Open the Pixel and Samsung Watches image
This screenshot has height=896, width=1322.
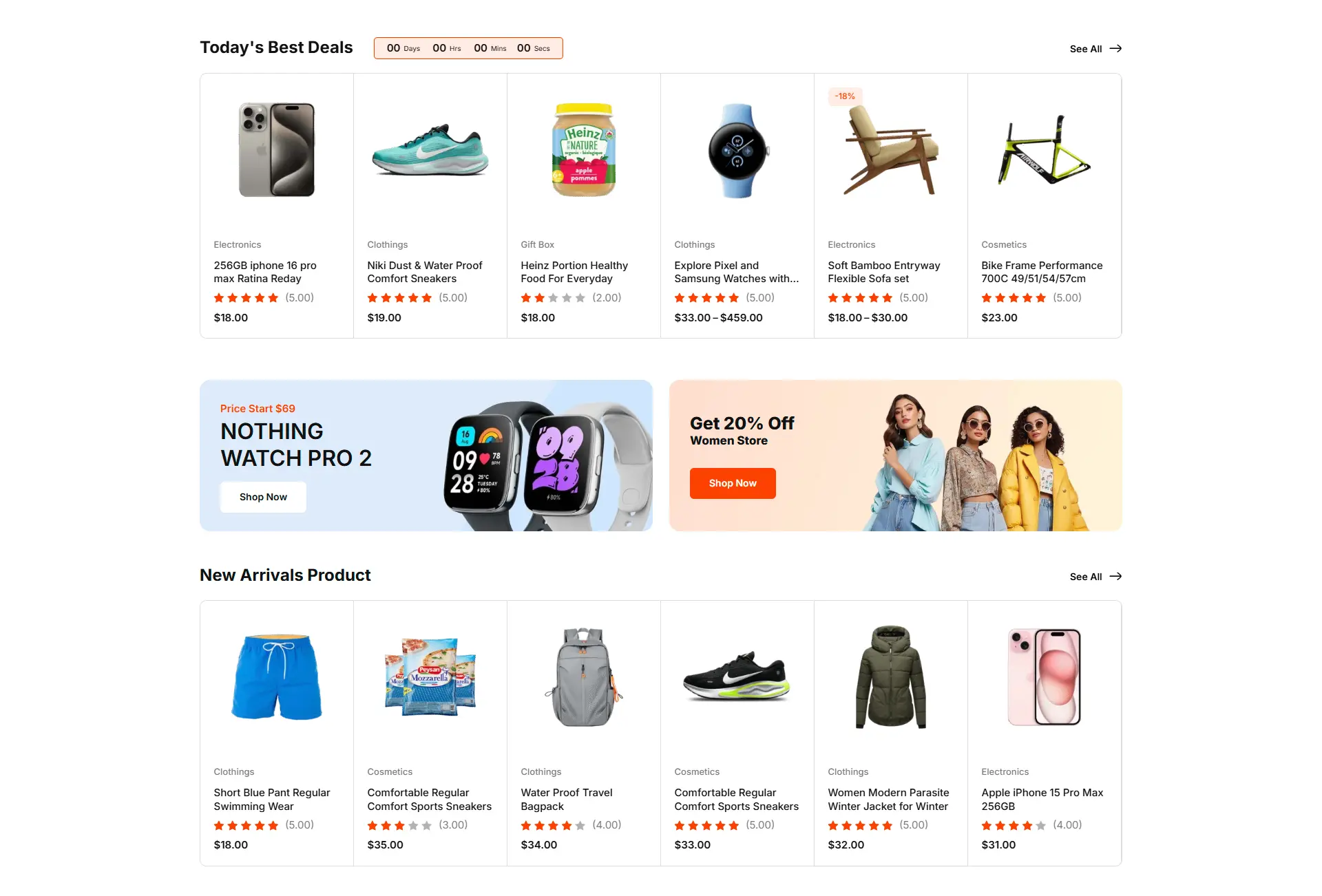737,150
